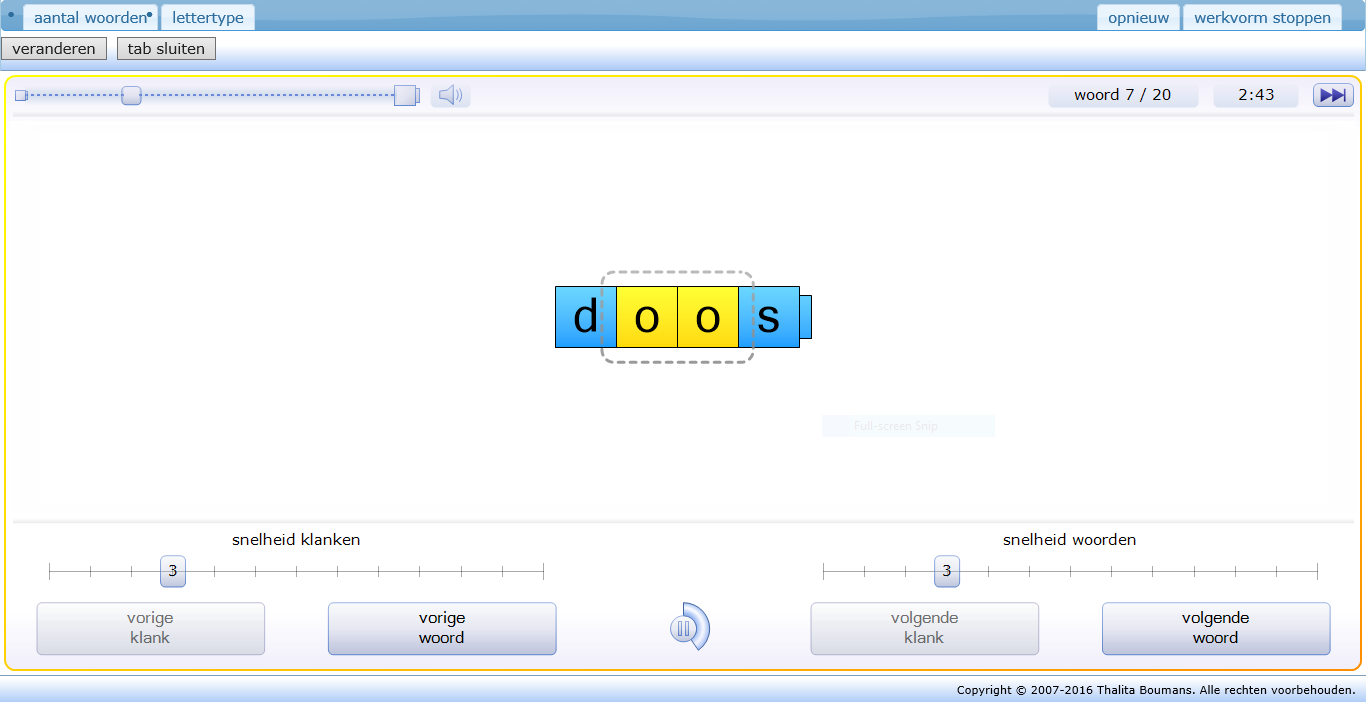Go to the previous word with 'vorige woord'

(442, 628)
